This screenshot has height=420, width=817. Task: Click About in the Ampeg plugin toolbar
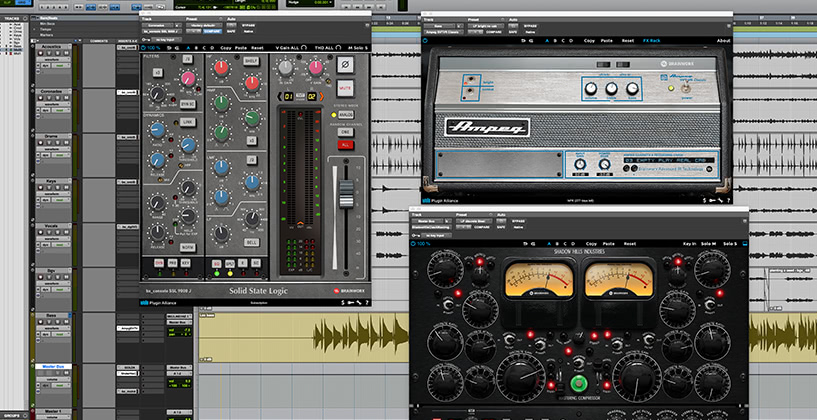(723, 41)
